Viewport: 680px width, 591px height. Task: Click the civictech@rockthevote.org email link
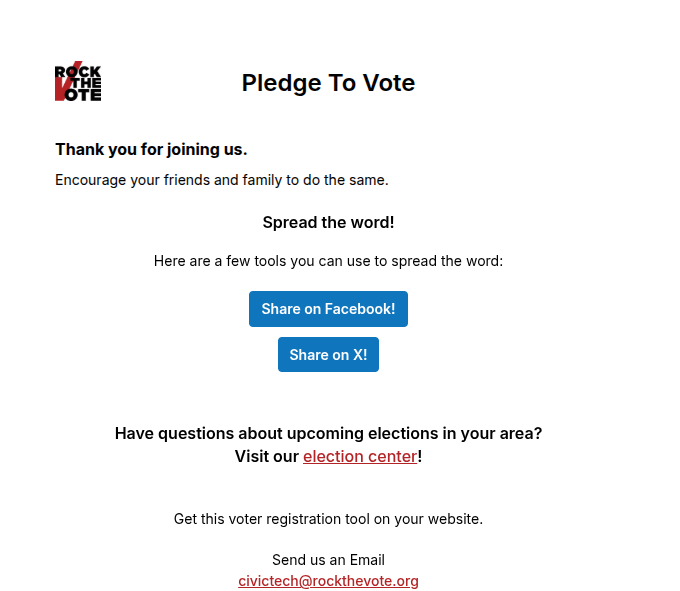(328, 581)
